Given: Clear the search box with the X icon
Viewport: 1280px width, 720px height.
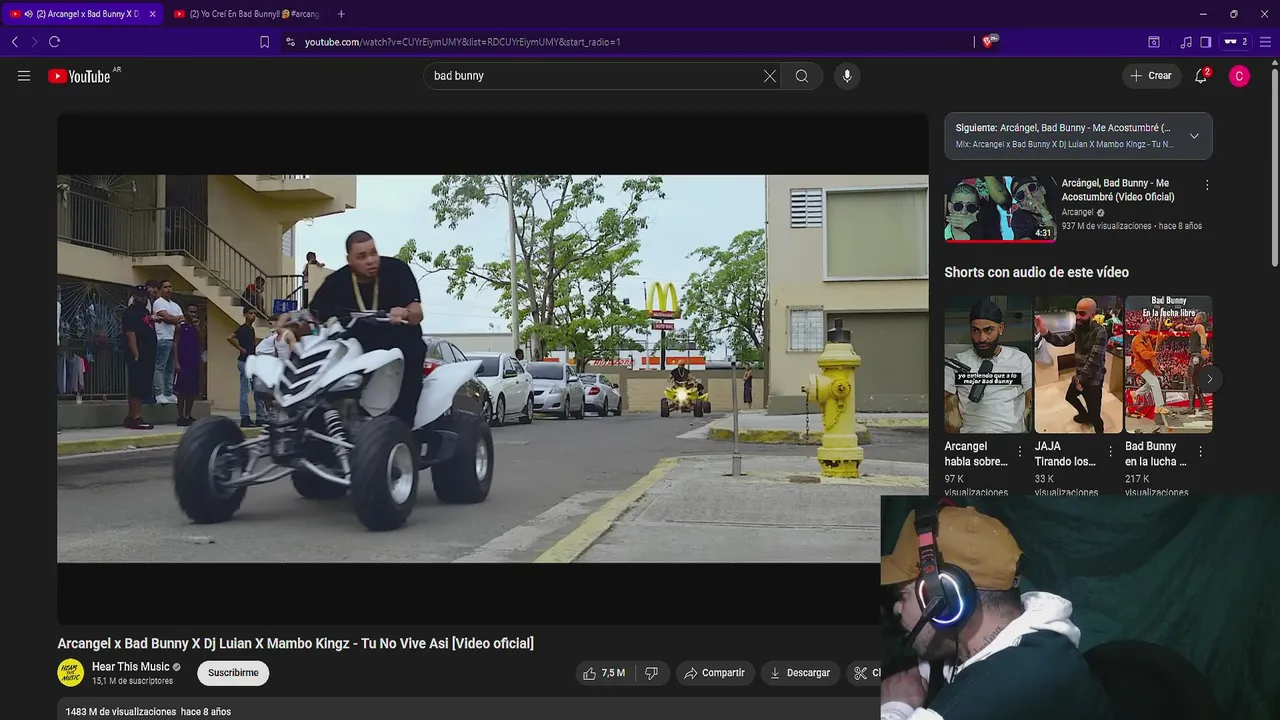Looking at the screenshot, I should (x=770, y=76).
